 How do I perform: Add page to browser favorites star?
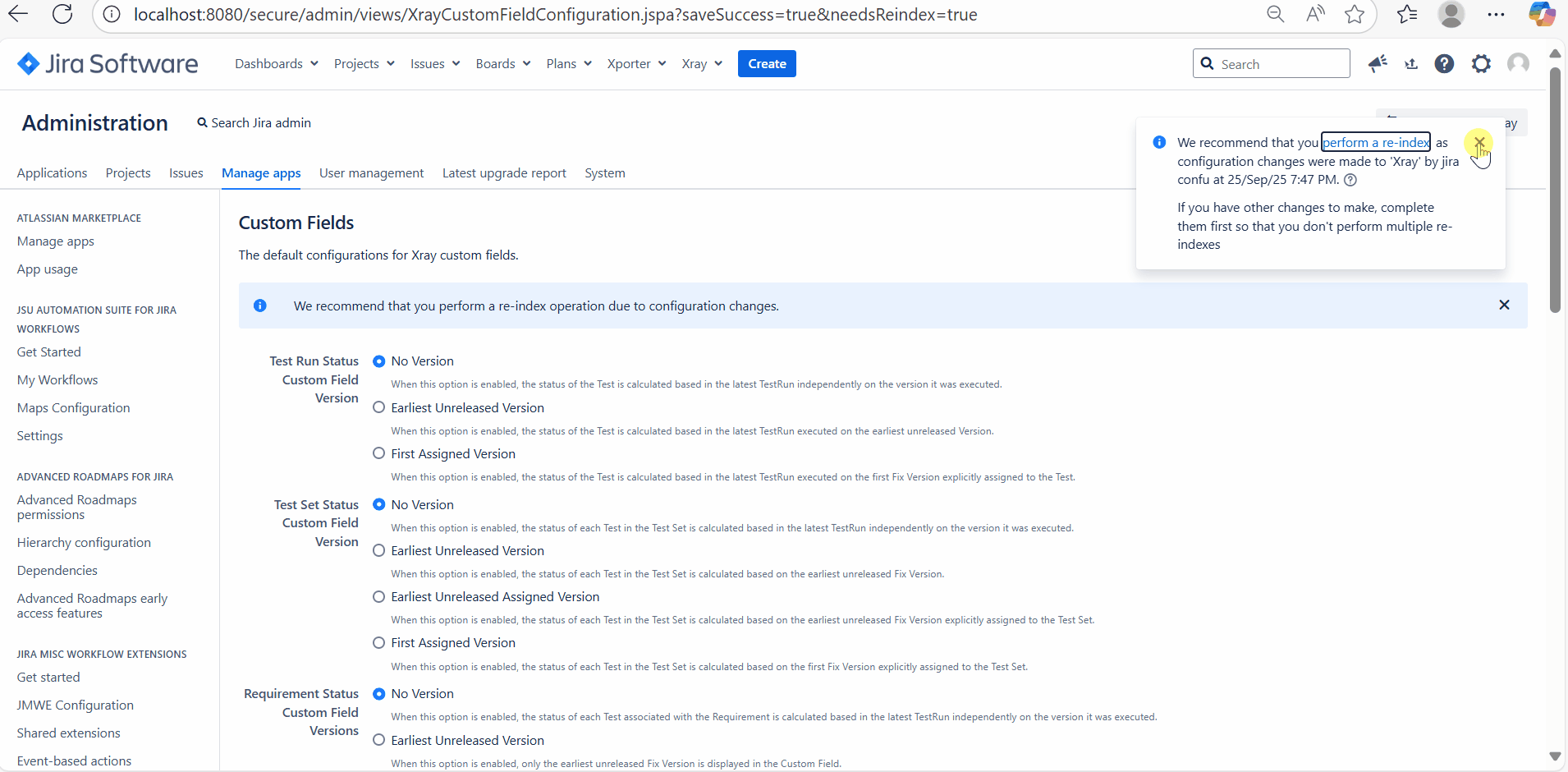[1355, 14]
